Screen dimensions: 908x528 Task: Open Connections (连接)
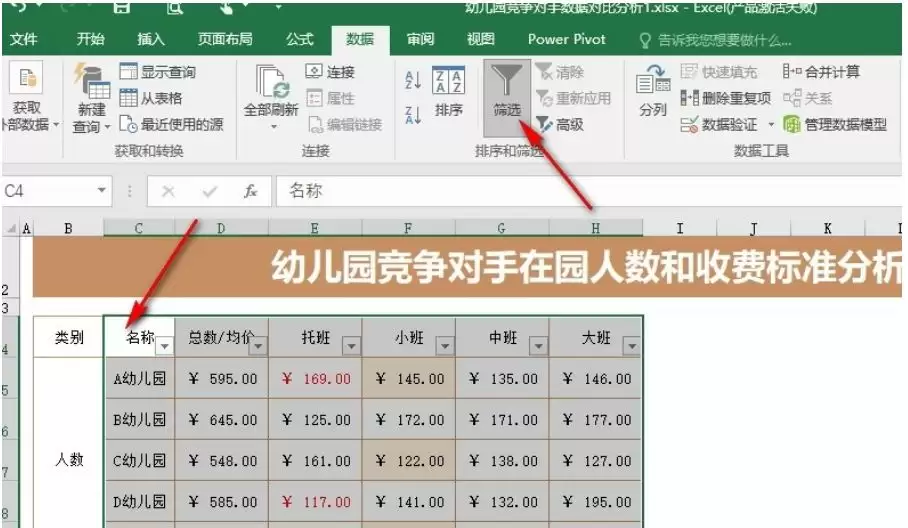329,72
